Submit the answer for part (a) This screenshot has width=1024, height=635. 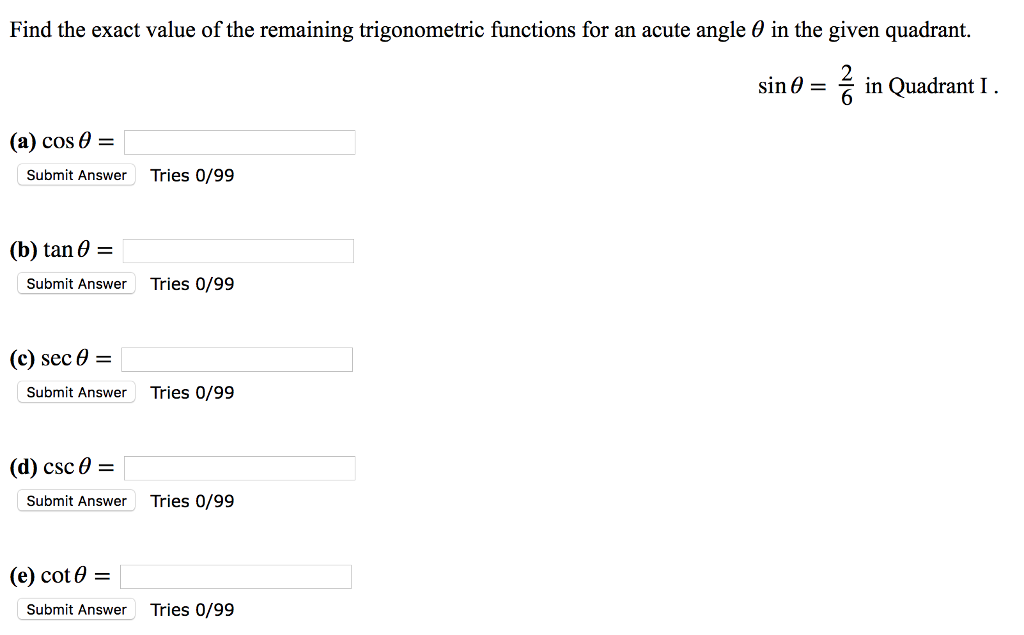[76, 175]
